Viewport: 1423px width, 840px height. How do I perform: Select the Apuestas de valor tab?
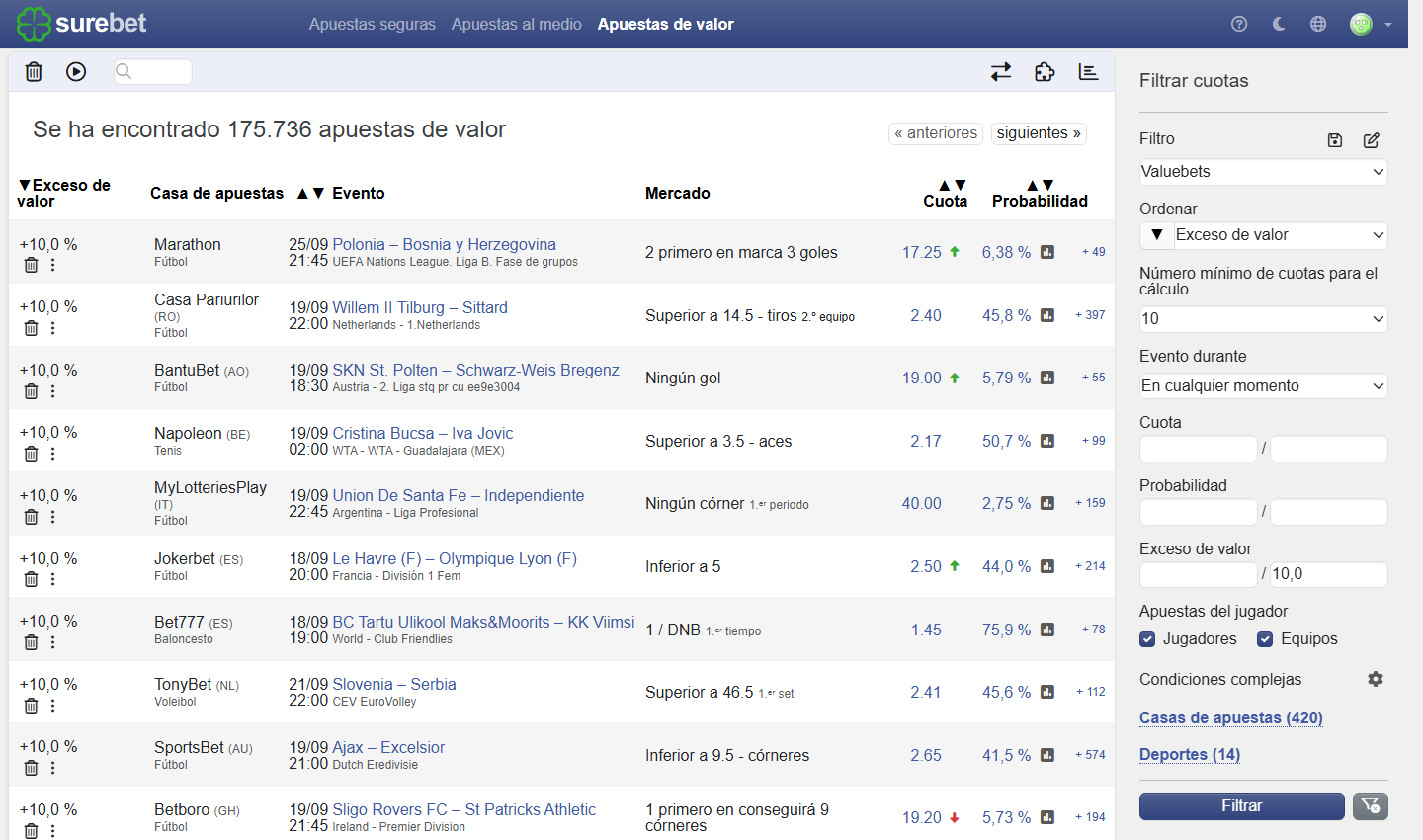click(666, 24)
